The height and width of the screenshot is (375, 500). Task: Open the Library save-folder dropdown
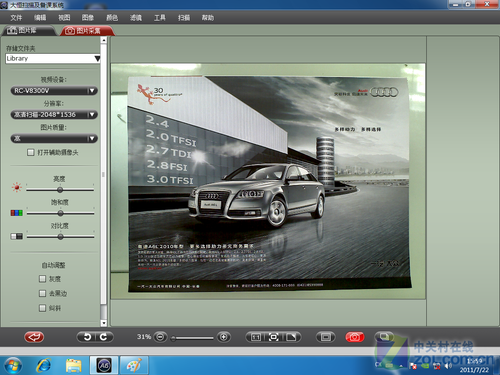[53, 58]
